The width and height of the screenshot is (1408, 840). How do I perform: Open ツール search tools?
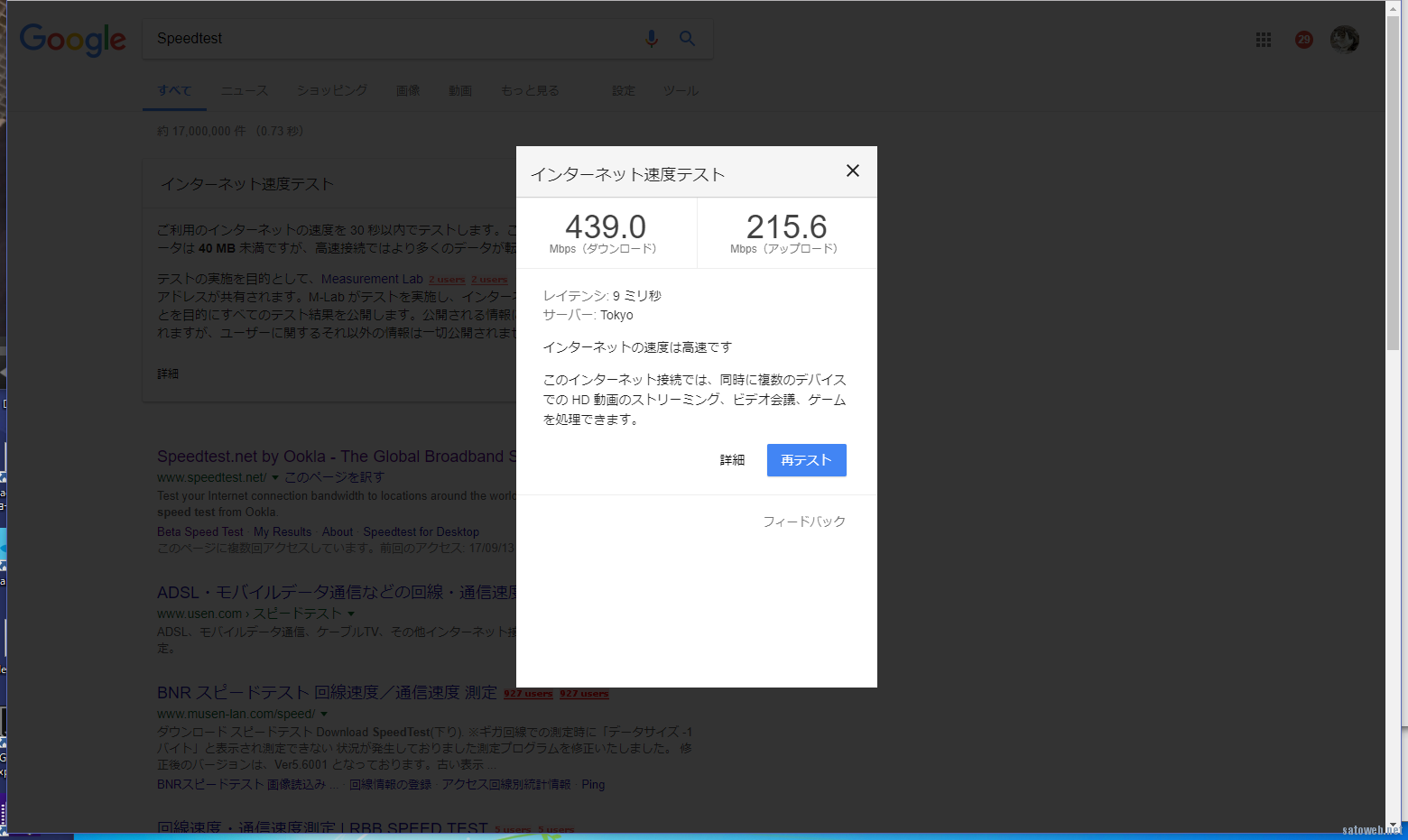[681, 90]
